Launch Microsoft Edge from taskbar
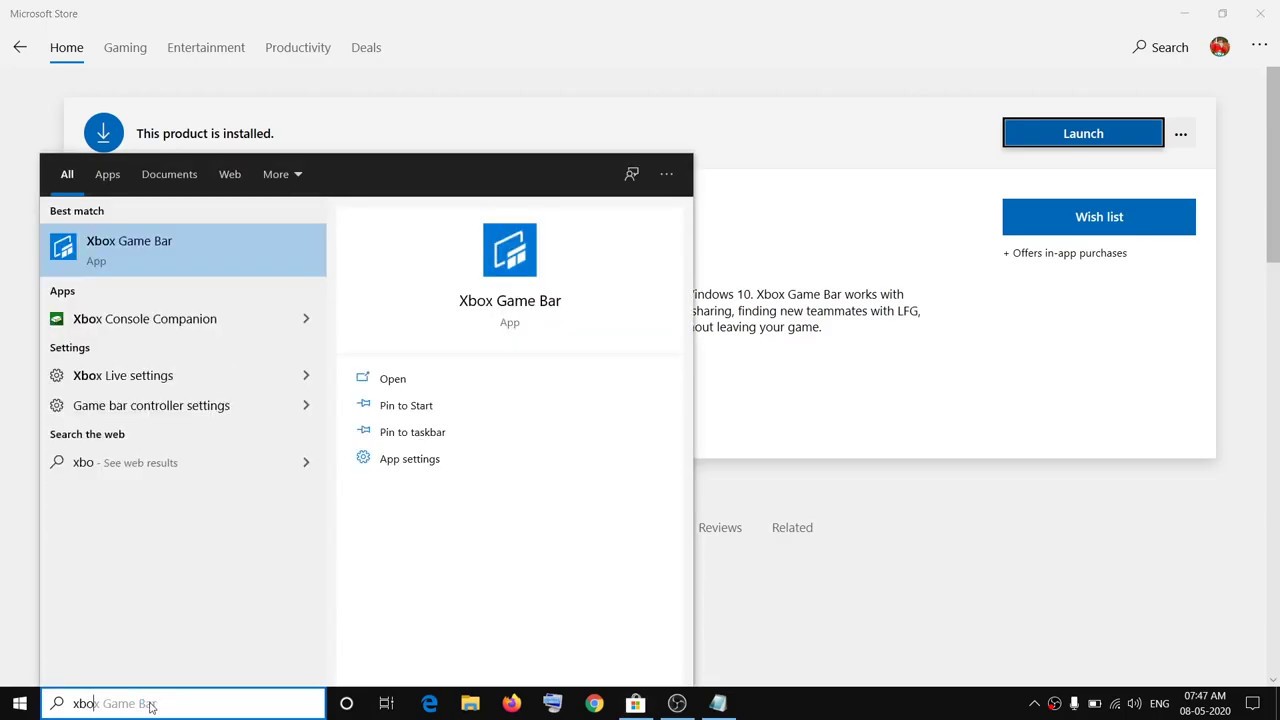 pos(429,704)
